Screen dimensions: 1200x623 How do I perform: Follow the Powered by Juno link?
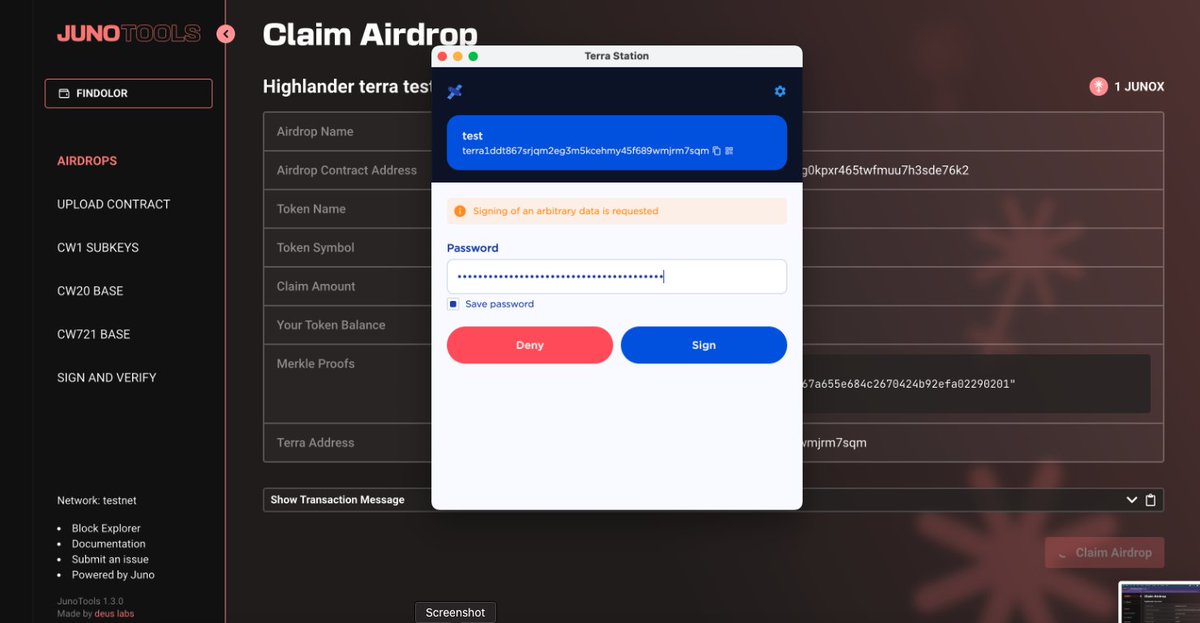tap(113, 575)
